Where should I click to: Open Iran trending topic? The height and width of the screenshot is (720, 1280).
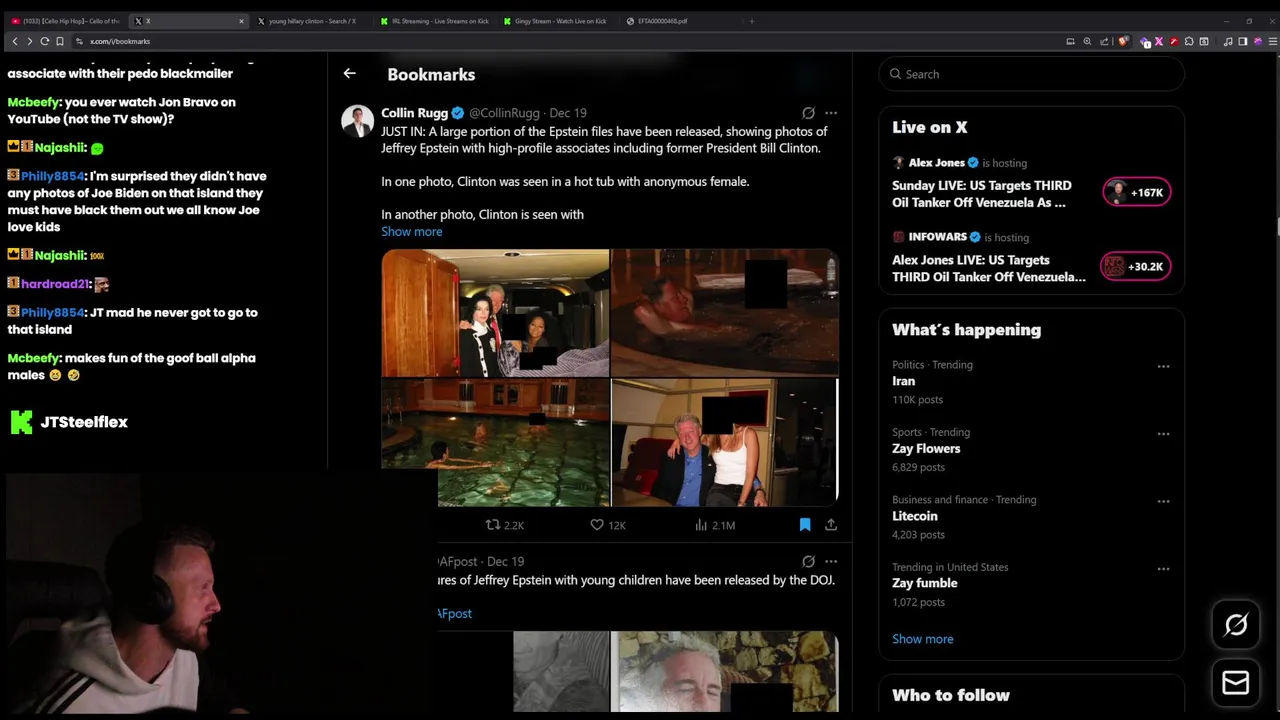click(903, 381)
